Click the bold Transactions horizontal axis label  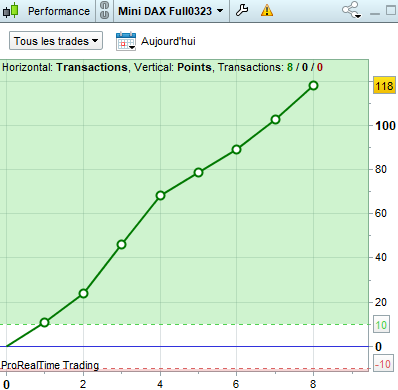92,67
